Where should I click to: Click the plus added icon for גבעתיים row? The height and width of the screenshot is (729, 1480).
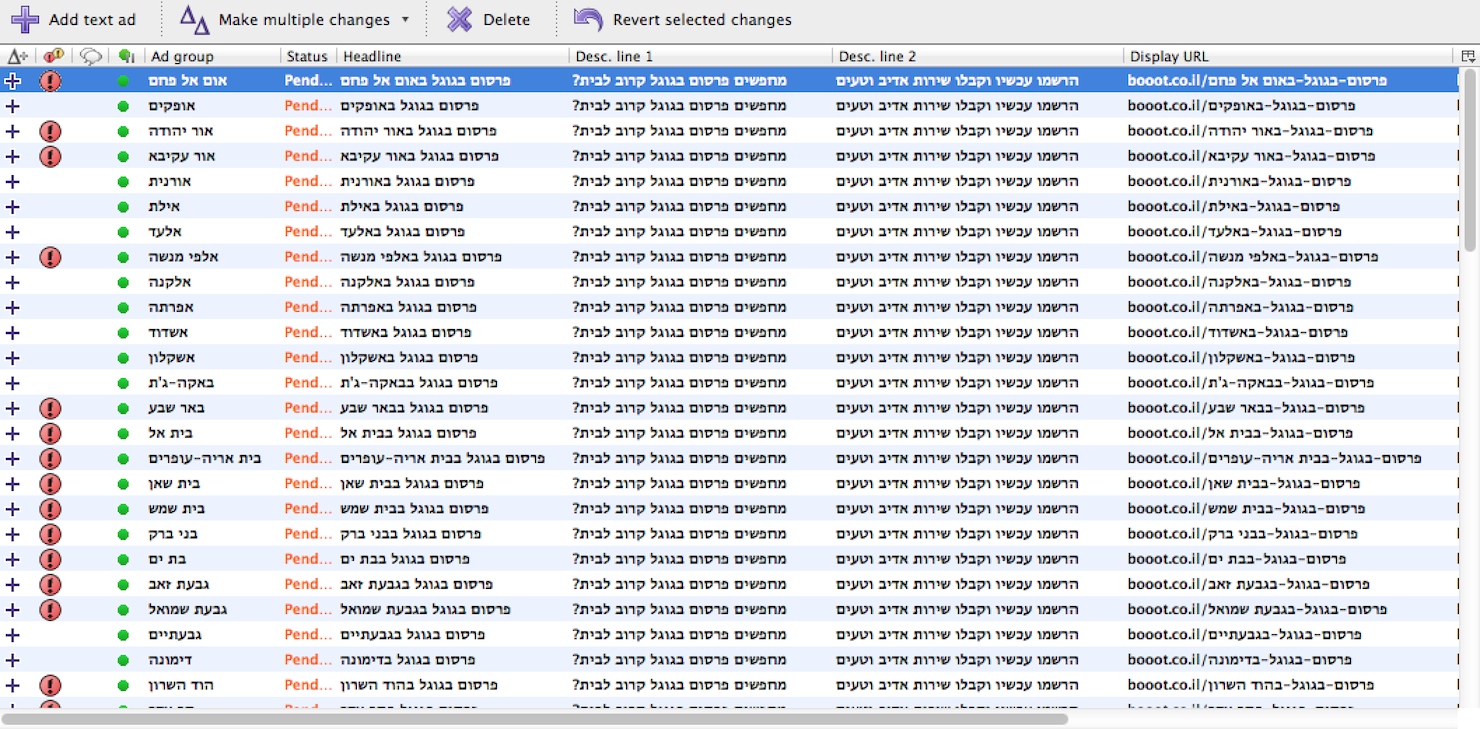(x=13, y=635)
